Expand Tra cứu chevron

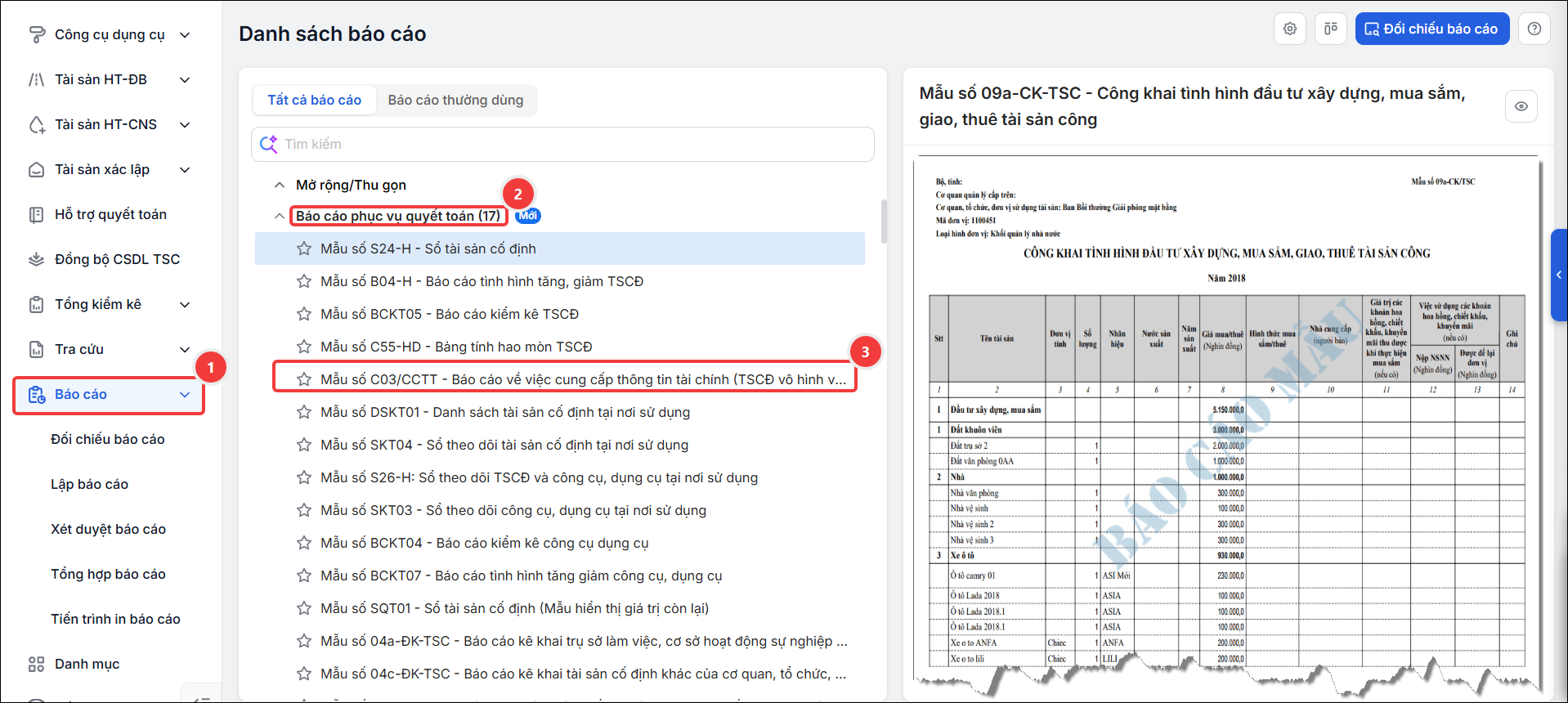coord(185,349)
